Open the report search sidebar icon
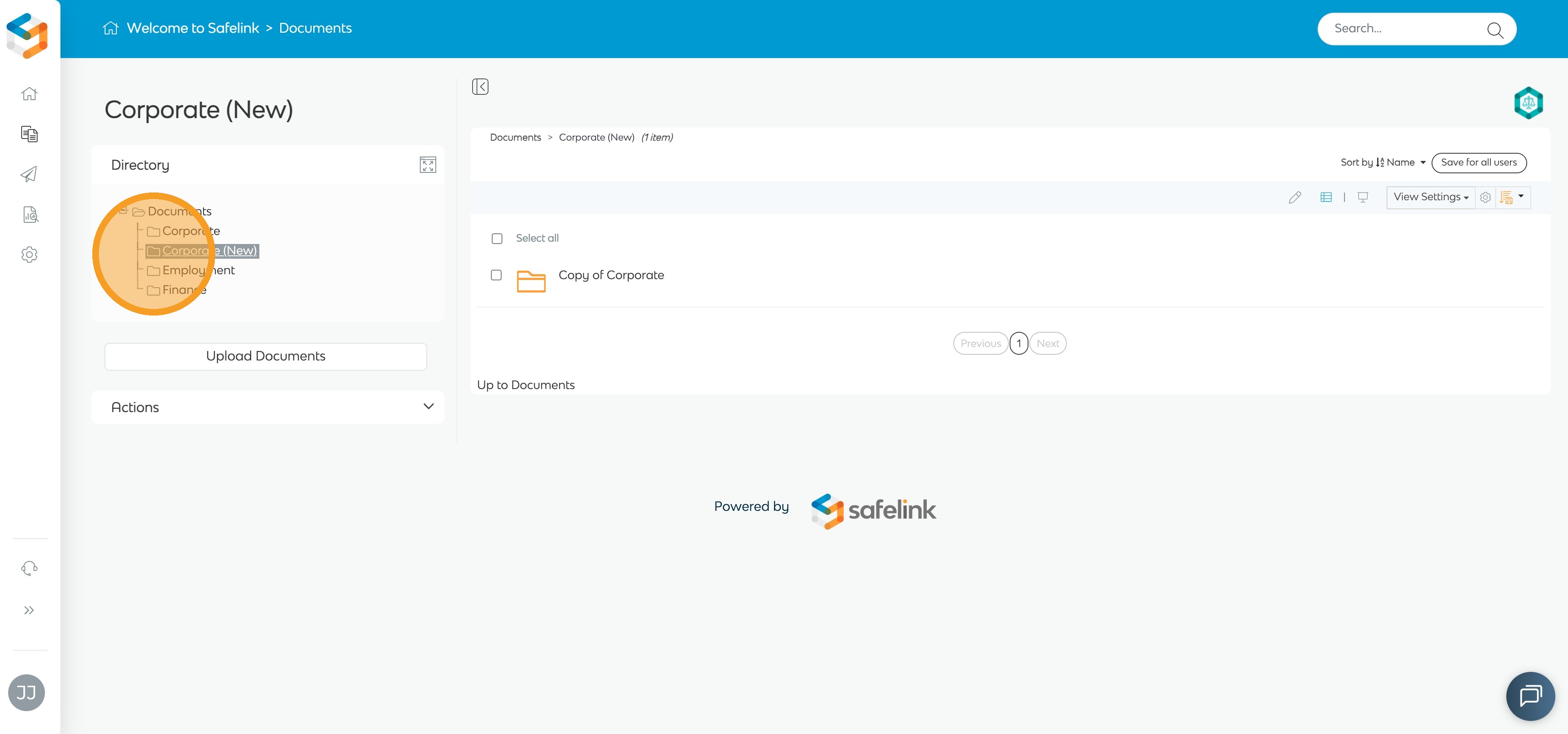1568x734 pixels. [30, 215]
